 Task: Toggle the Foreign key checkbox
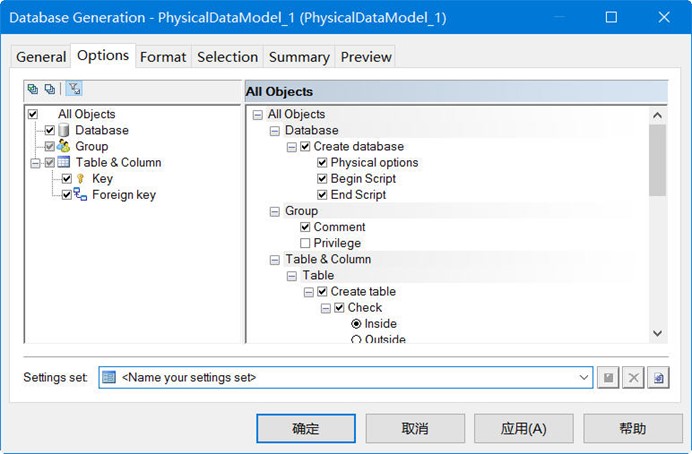click(x=67, y=195)
